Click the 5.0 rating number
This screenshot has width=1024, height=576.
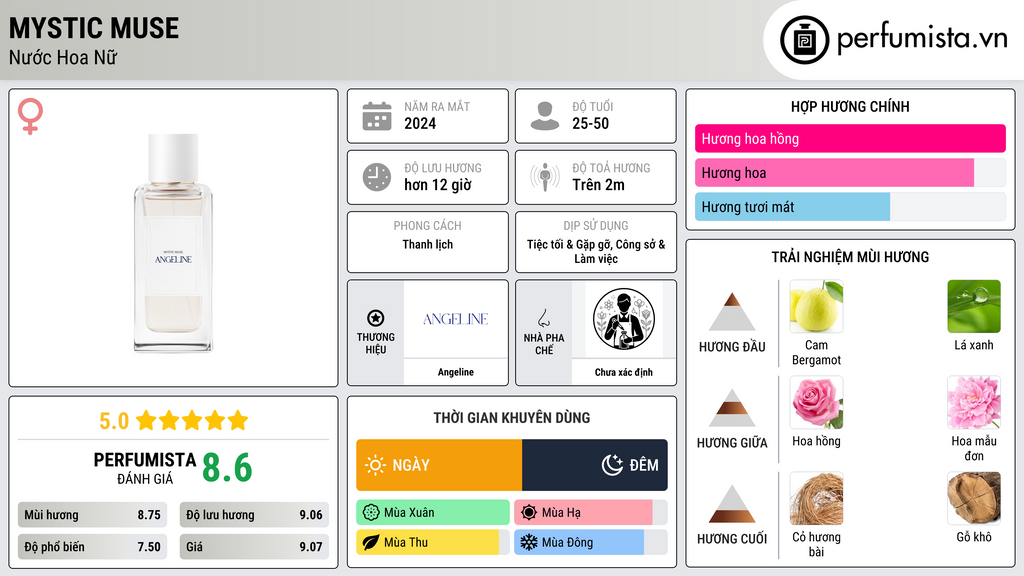114,421
